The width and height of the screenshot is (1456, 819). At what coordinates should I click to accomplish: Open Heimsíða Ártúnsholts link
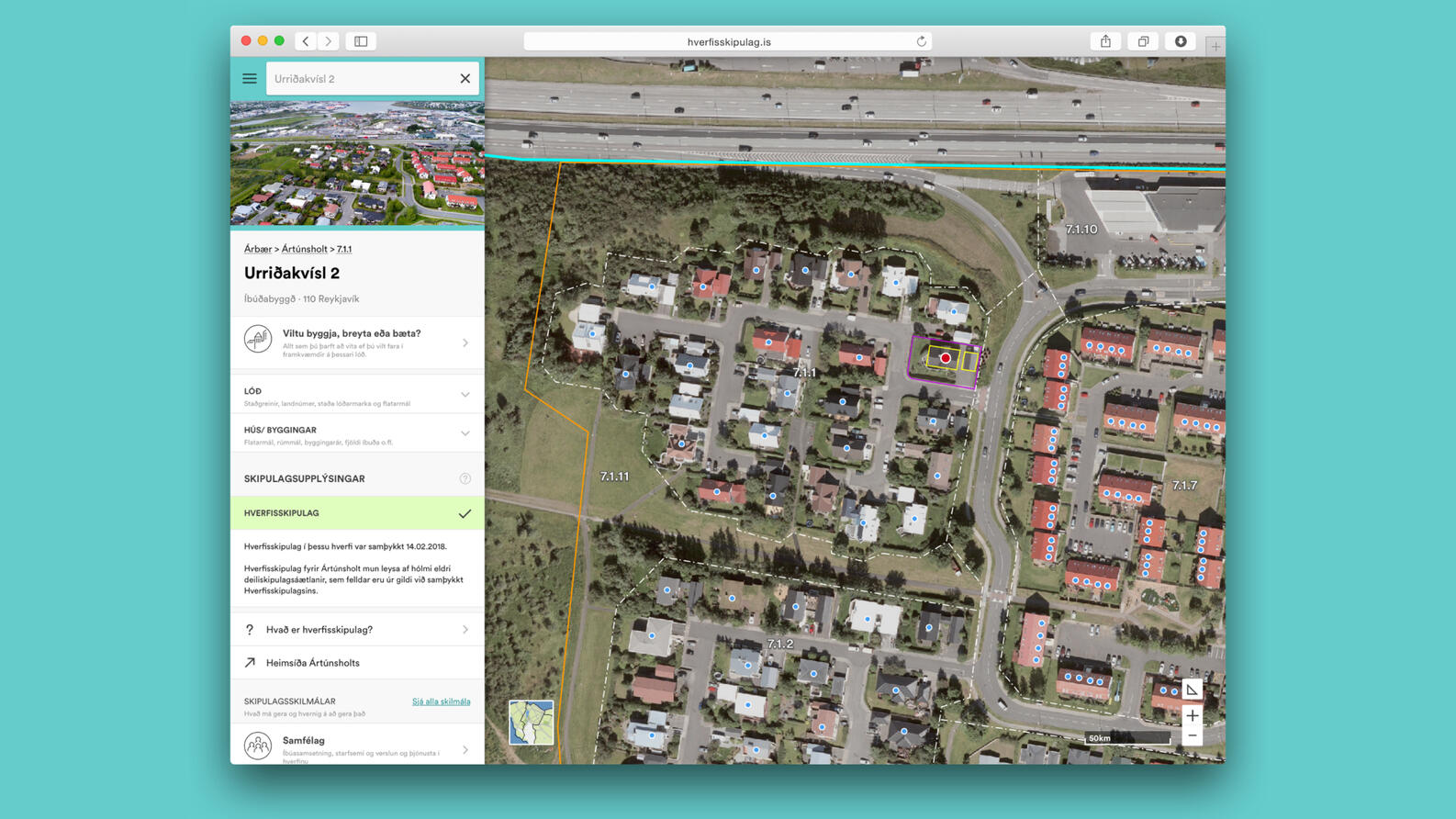click(x=357, y=663)
